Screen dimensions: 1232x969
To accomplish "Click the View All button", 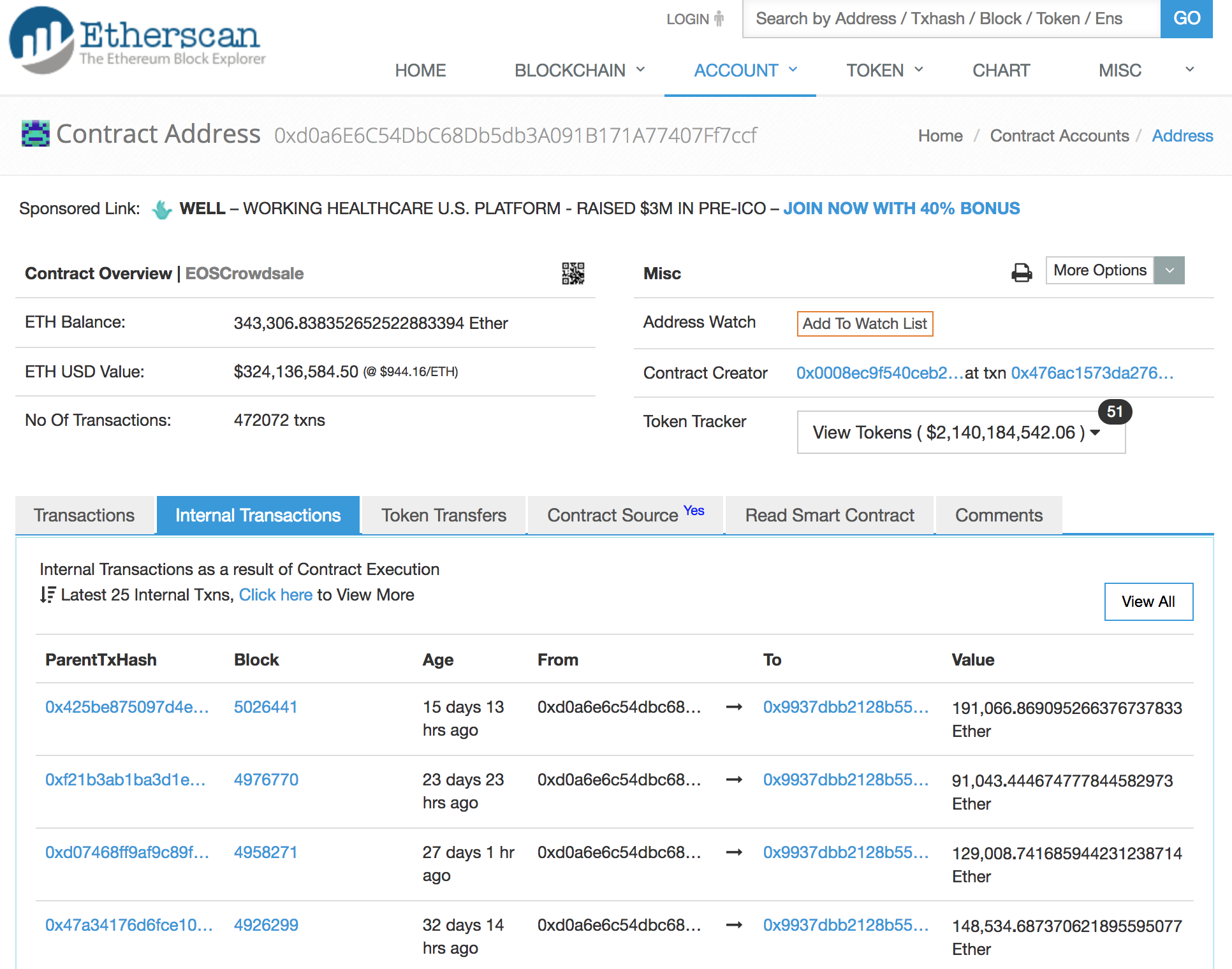I will click(x=1148, y=602).
